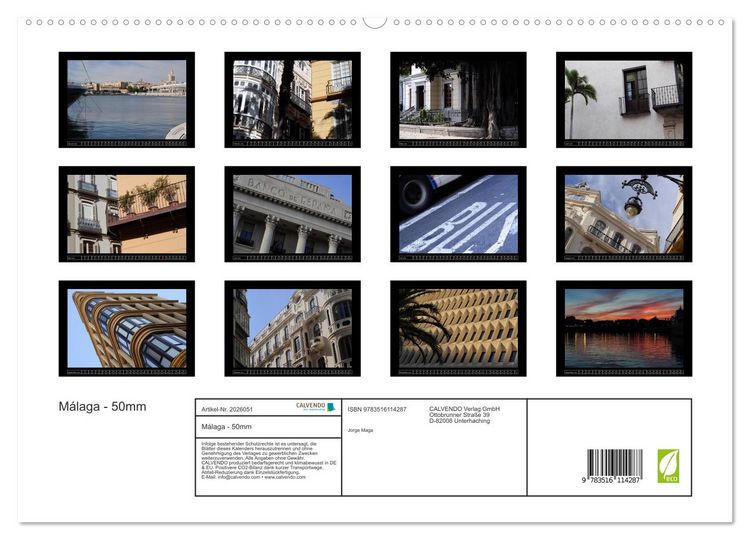Click the BUS lane road marking photo

[x=458, y=214]
